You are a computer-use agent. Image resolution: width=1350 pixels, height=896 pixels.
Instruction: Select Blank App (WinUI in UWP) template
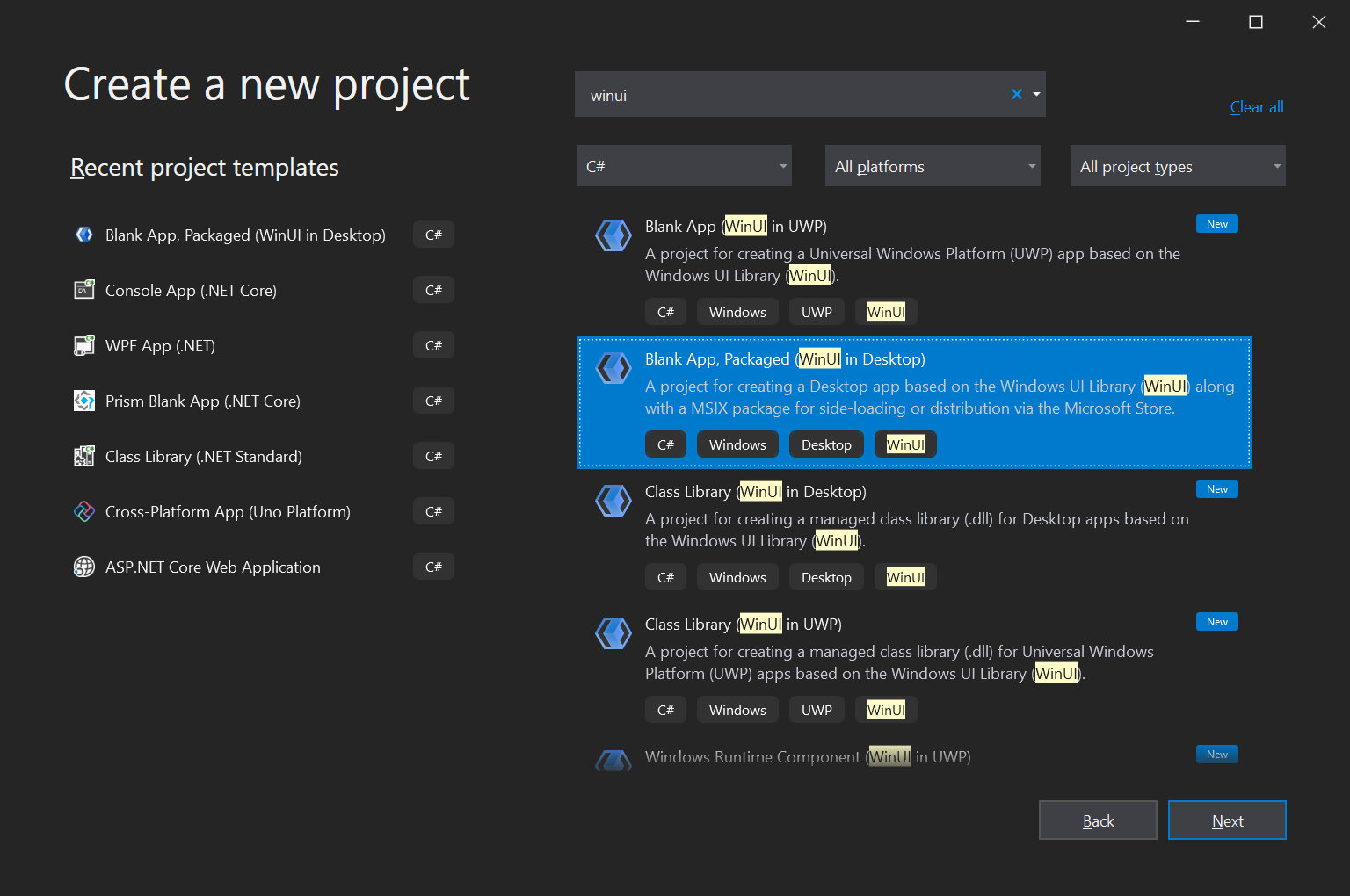pyautogui.click(x=914, y=269)
